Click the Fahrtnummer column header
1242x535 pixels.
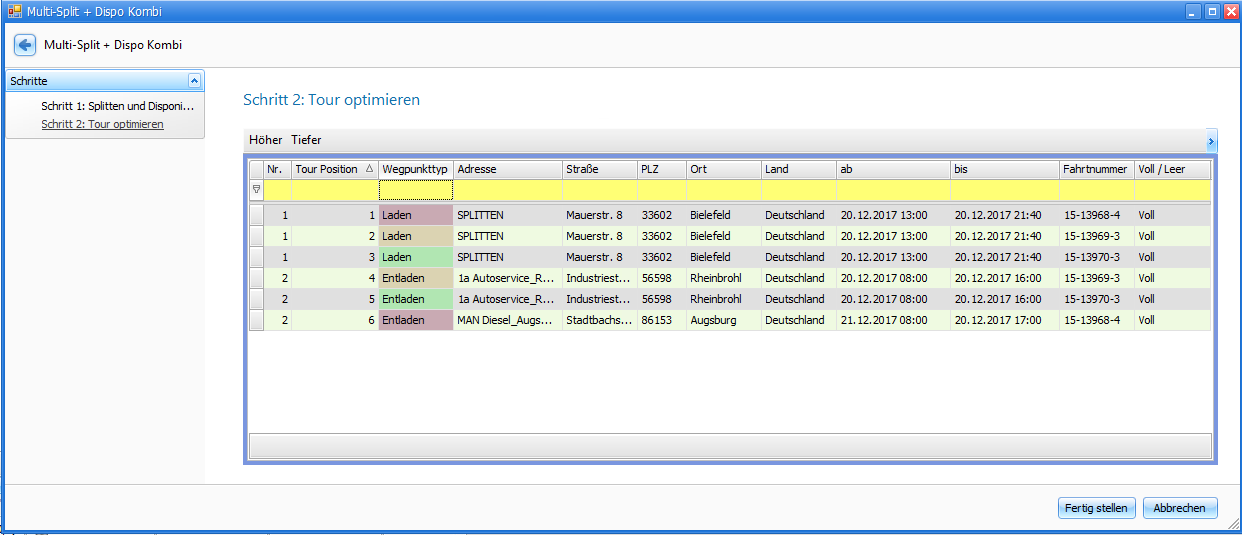(1096, 170)
